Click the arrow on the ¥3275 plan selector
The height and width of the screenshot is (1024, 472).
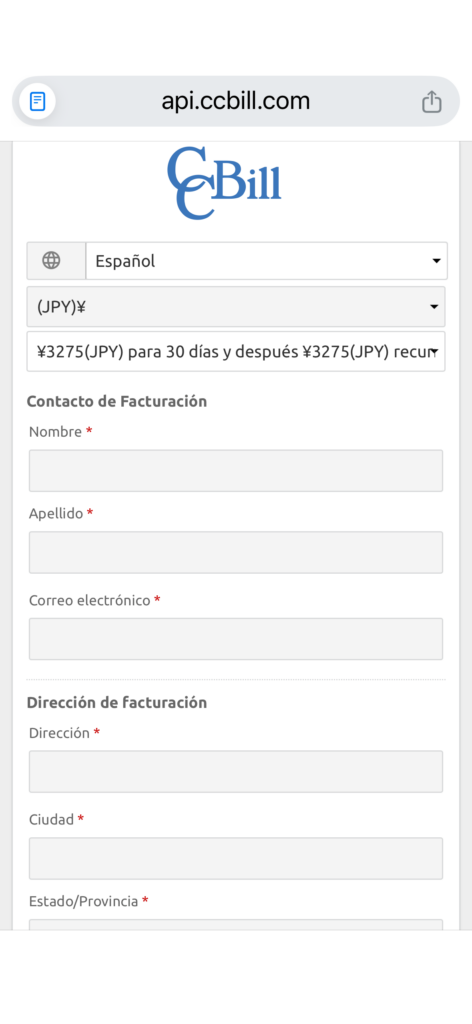click(x=434, y=352)
